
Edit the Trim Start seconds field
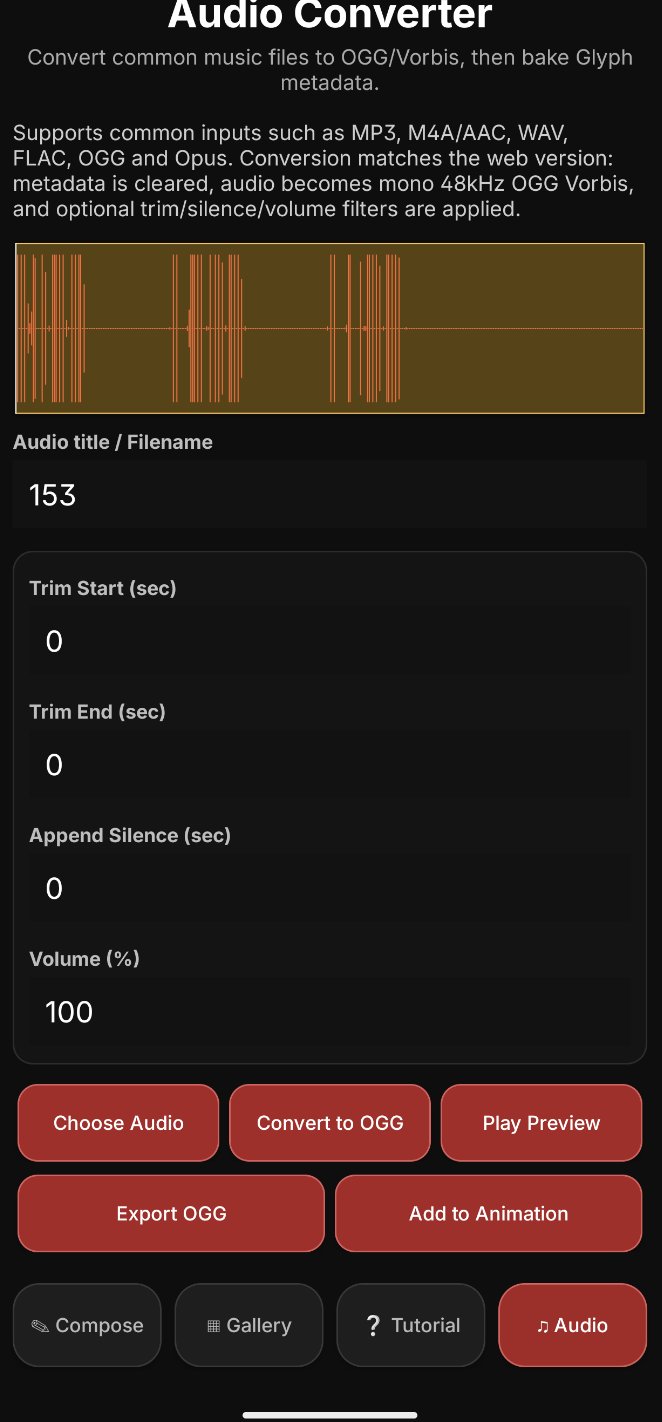330,641
